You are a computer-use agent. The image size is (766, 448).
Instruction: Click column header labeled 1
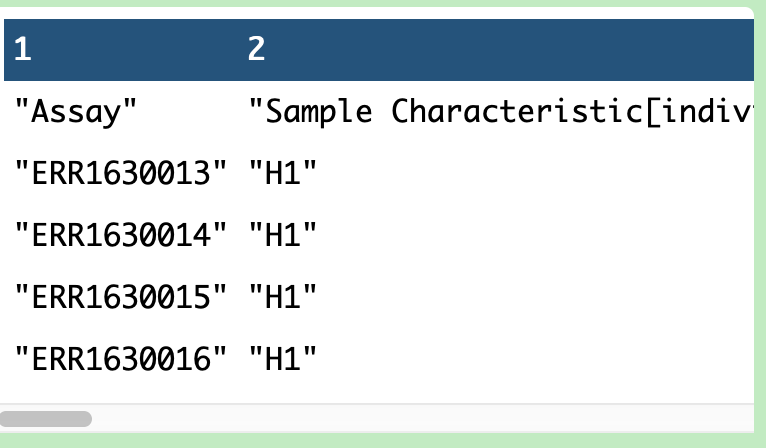tap(22, 49)
